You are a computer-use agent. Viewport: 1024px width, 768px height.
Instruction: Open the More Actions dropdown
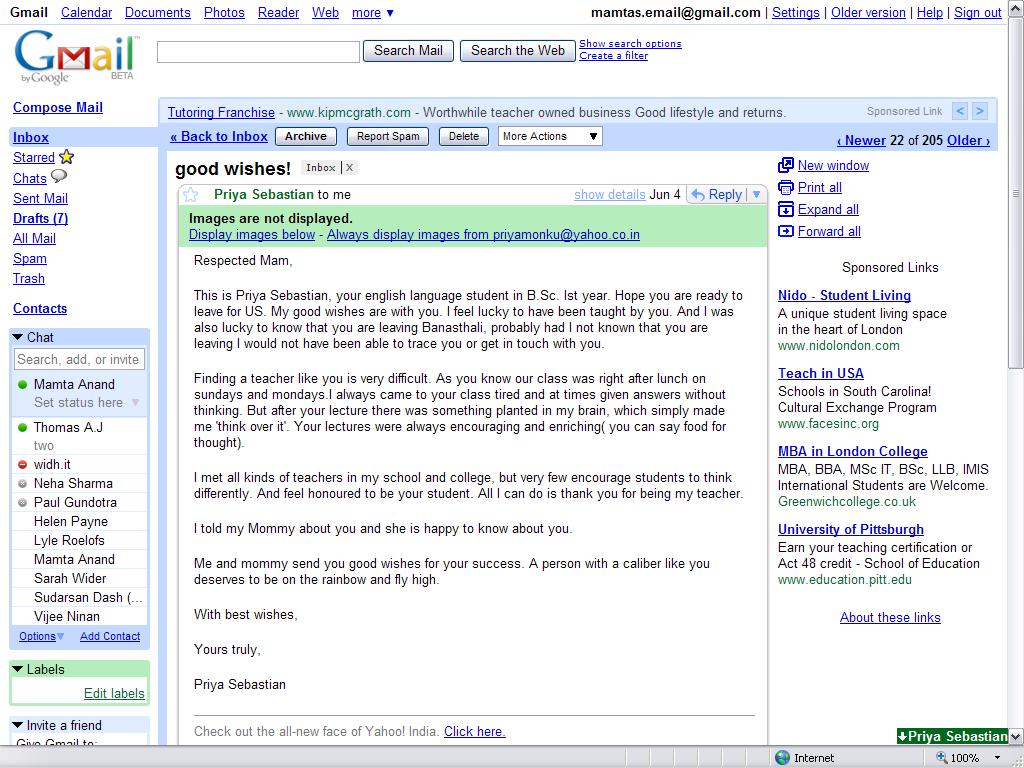tap(550, 136)
